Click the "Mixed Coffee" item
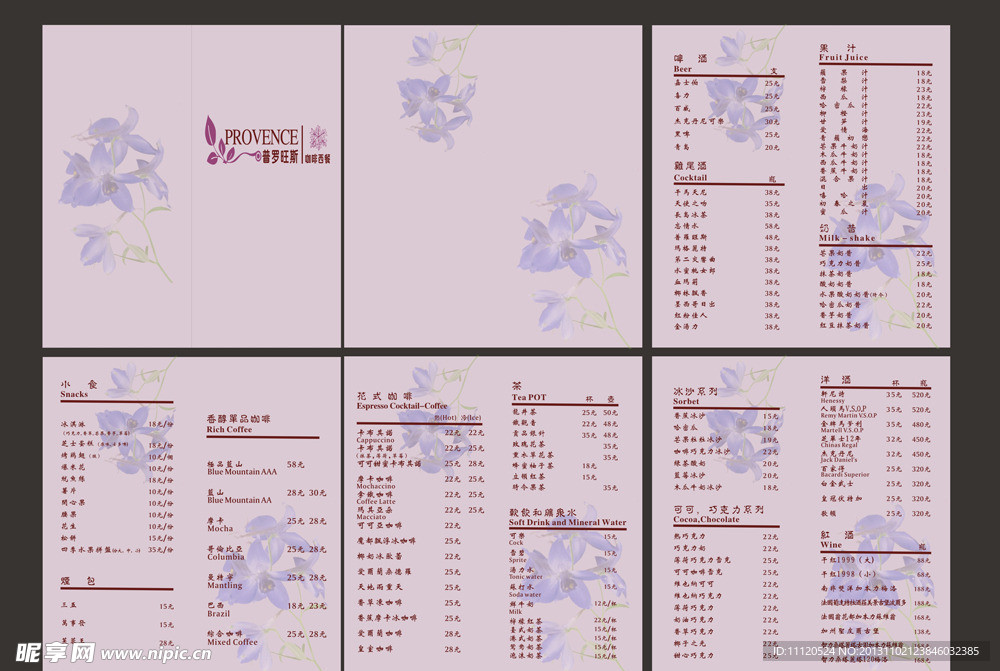 pos(232,642)
